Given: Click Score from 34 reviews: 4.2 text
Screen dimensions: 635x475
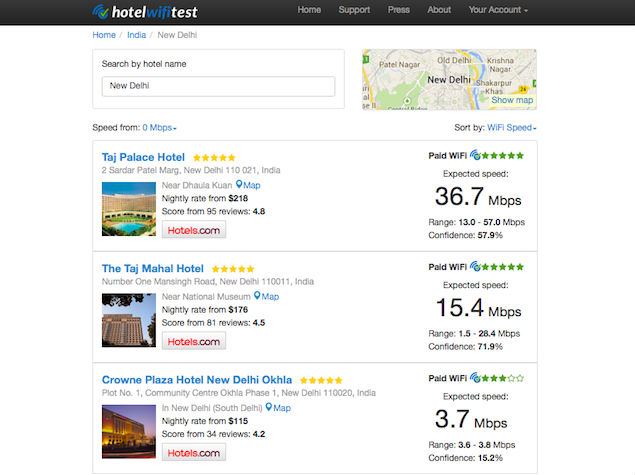Looking at the screenshot, I should click(x=213, y=434).
